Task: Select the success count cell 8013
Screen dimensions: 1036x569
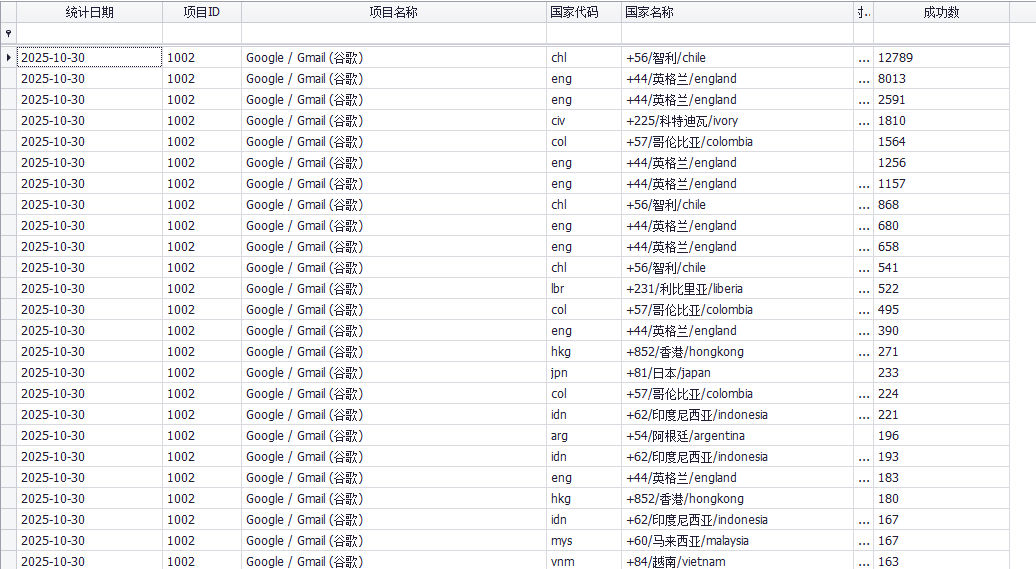Action: point(941,79)
